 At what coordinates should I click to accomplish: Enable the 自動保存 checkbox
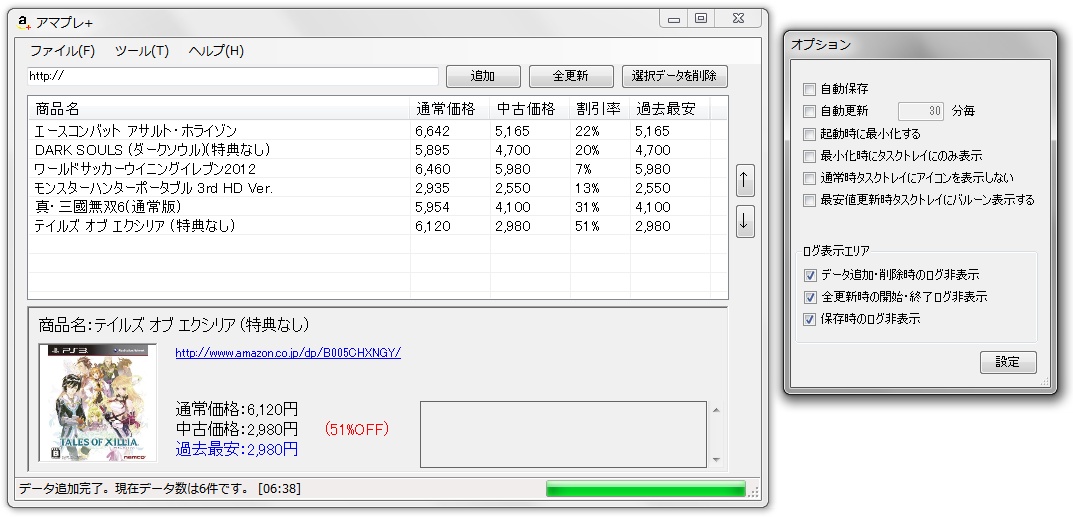click(x=810, y=89)
